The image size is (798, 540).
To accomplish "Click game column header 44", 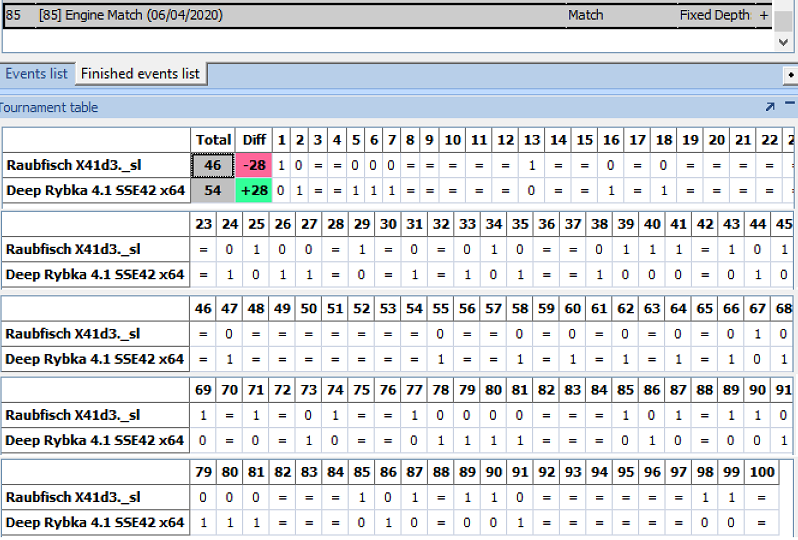I will [758, 224].
